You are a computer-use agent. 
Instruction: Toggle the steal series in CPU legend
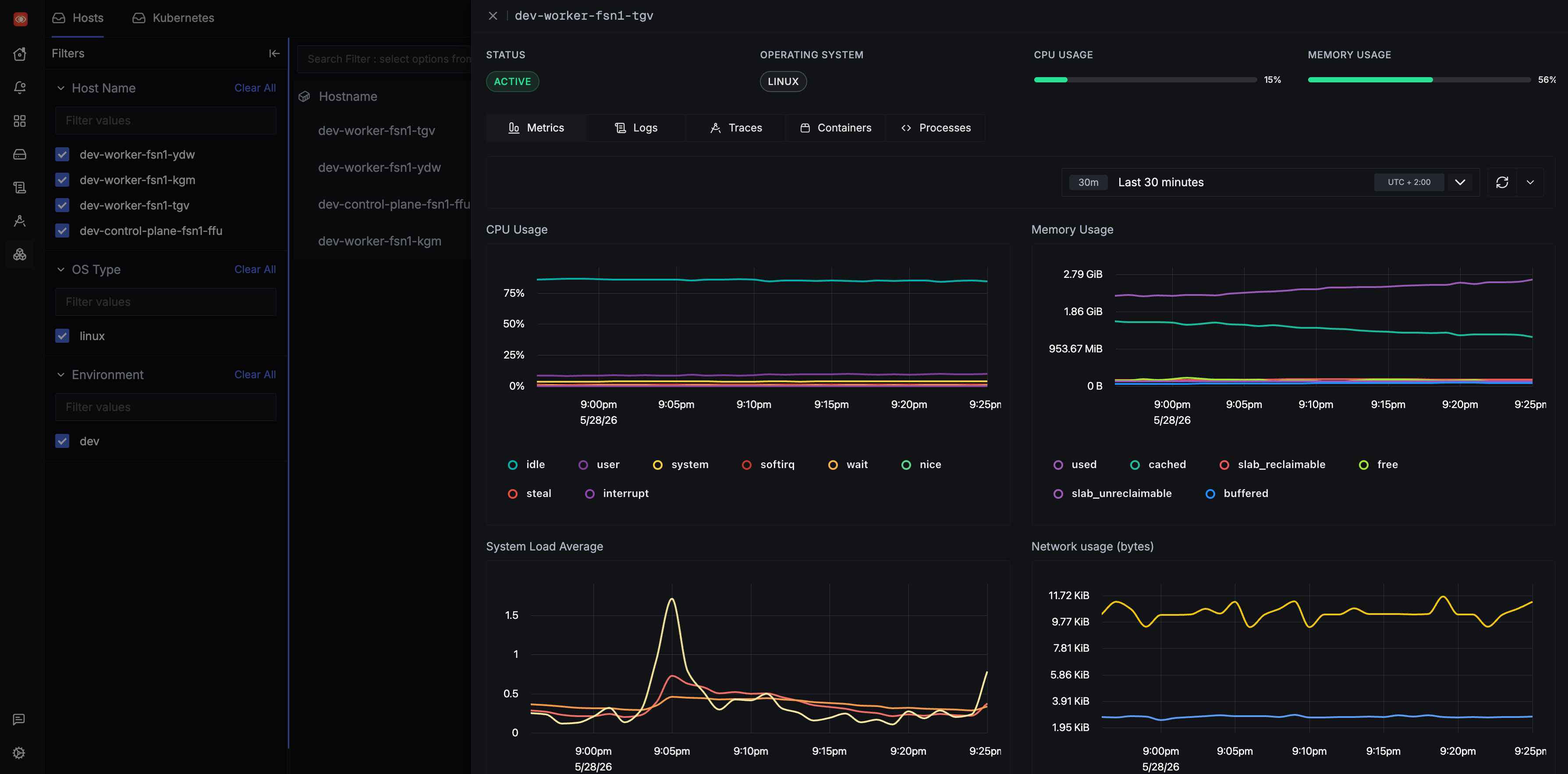[529, 493]
